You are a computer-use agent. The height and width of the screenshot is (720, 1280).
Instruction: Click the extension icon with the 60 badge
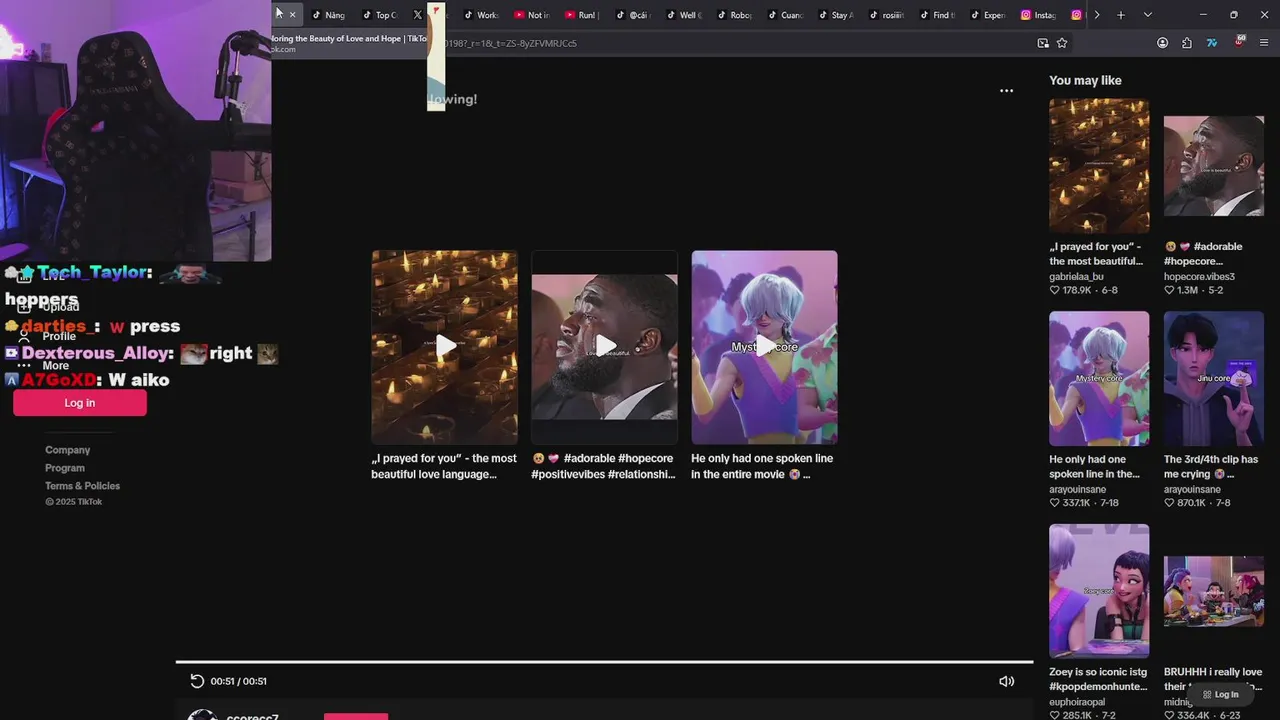click(x=1239, y=42)
